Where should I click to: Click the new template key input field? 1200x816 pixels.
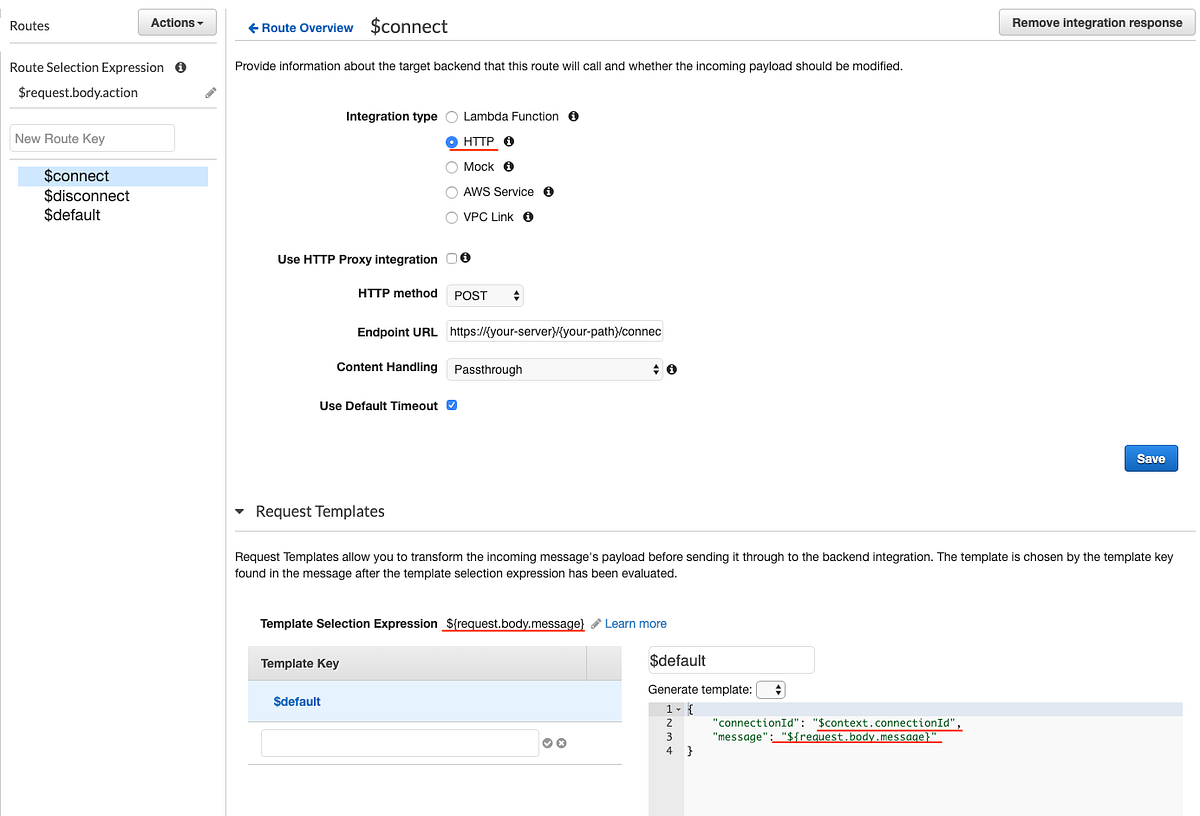(400, 743)
